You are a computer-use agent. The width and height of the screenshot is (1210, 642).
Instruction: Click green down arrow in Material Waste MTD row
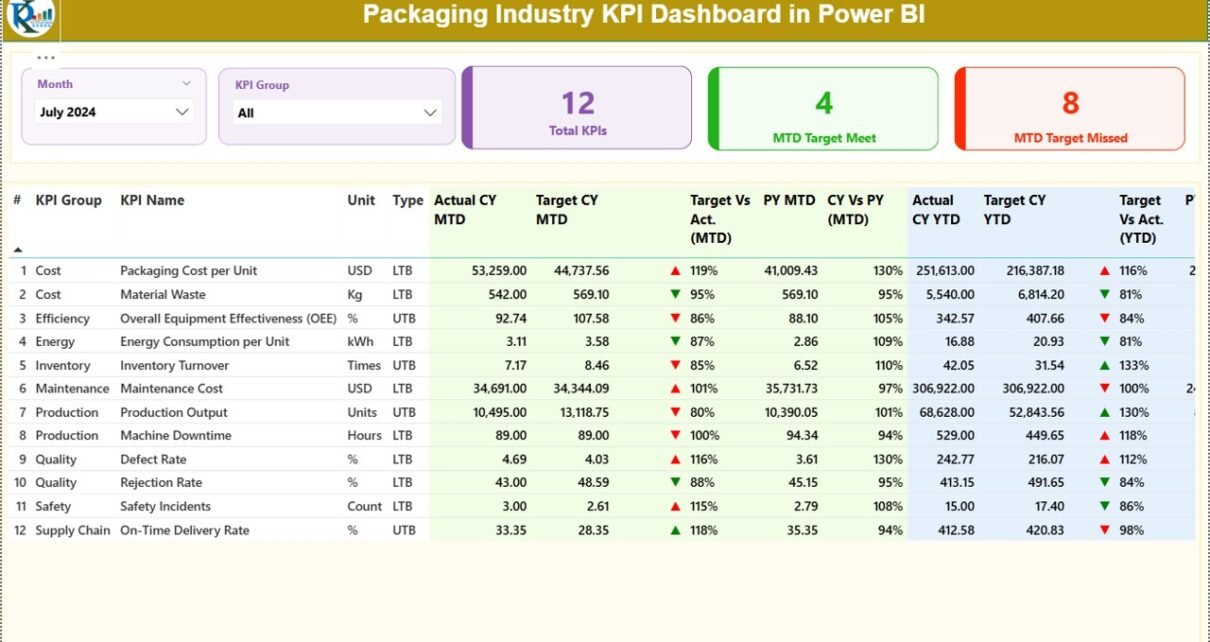[x=676, y=295]
